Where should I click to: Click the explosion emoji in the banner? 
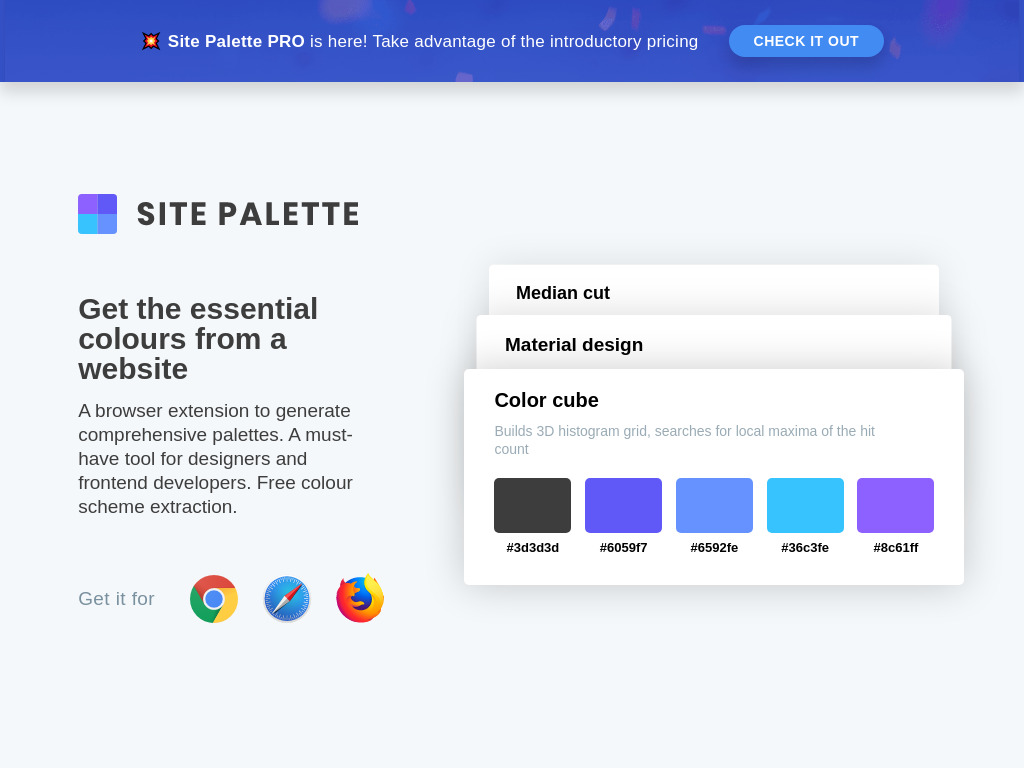(151, 41)
